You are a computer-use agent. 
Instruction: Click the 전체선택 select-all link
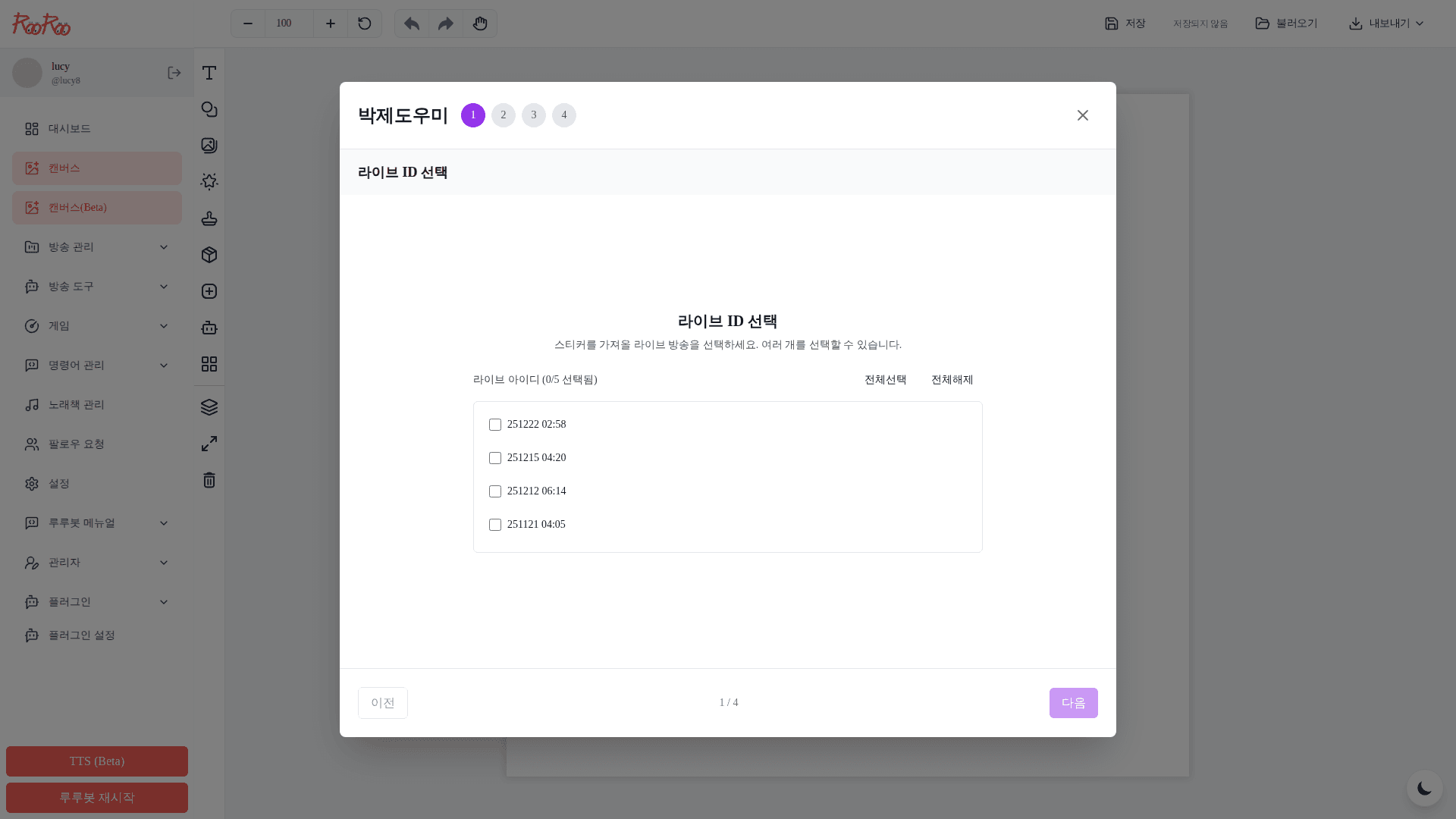885,380
